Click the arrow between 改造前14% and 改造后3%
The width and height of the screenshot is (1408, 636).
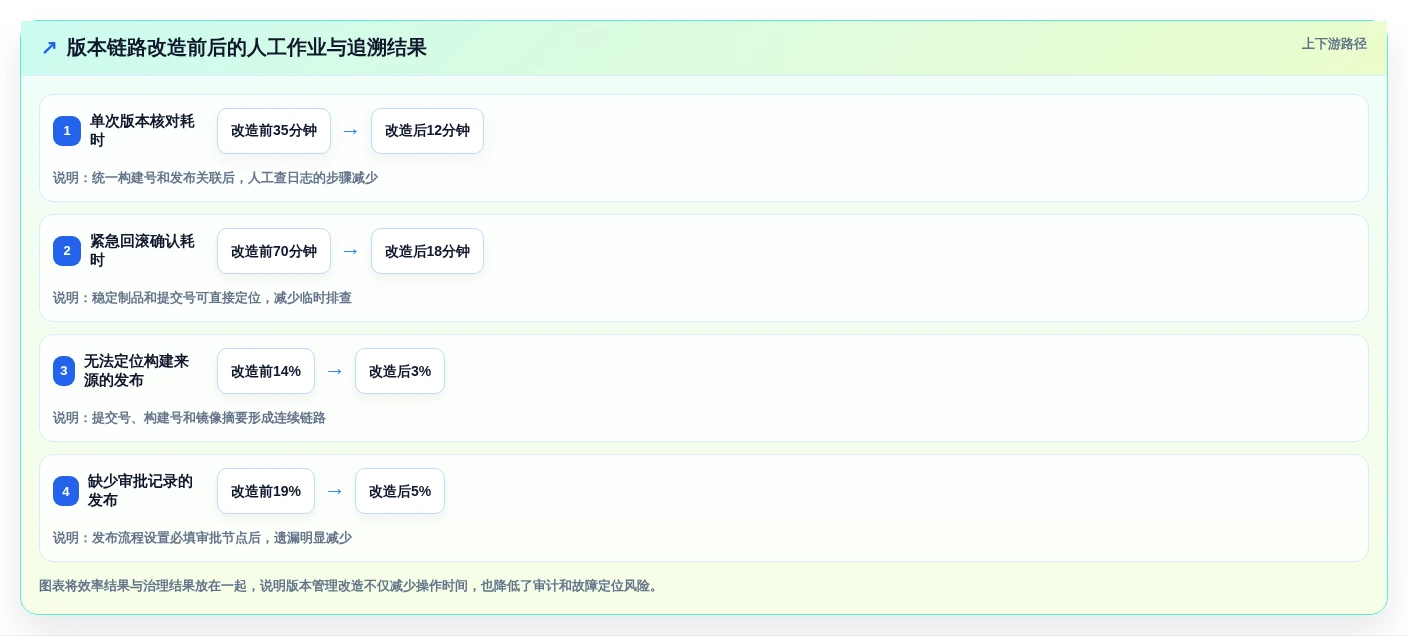click(x=335, y=371)
